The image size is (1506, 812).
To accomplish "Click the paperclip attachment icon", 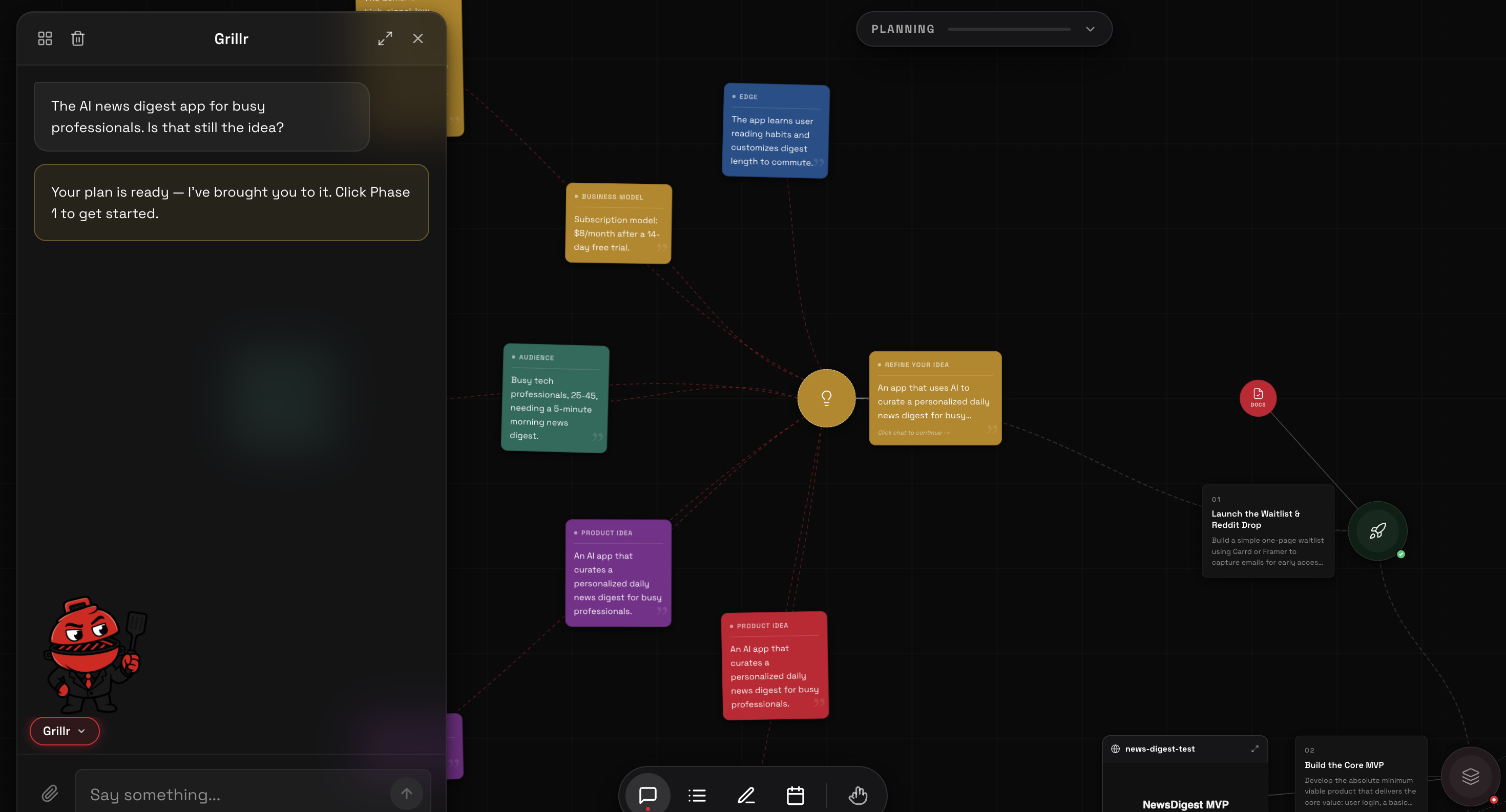I will pos(50,793).
